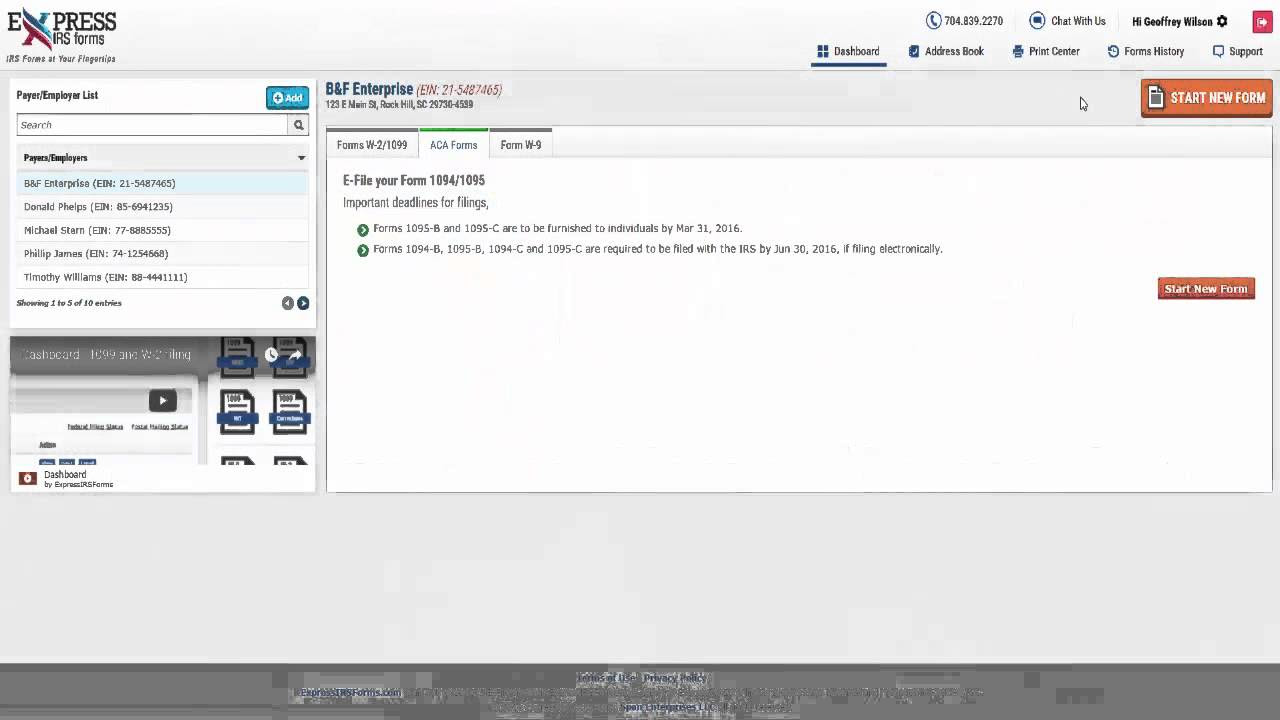Image resolution: width=1280 pixels, height=720 pixels.
Task: Open Address Book in top navigation
Action: pos(946,51)
